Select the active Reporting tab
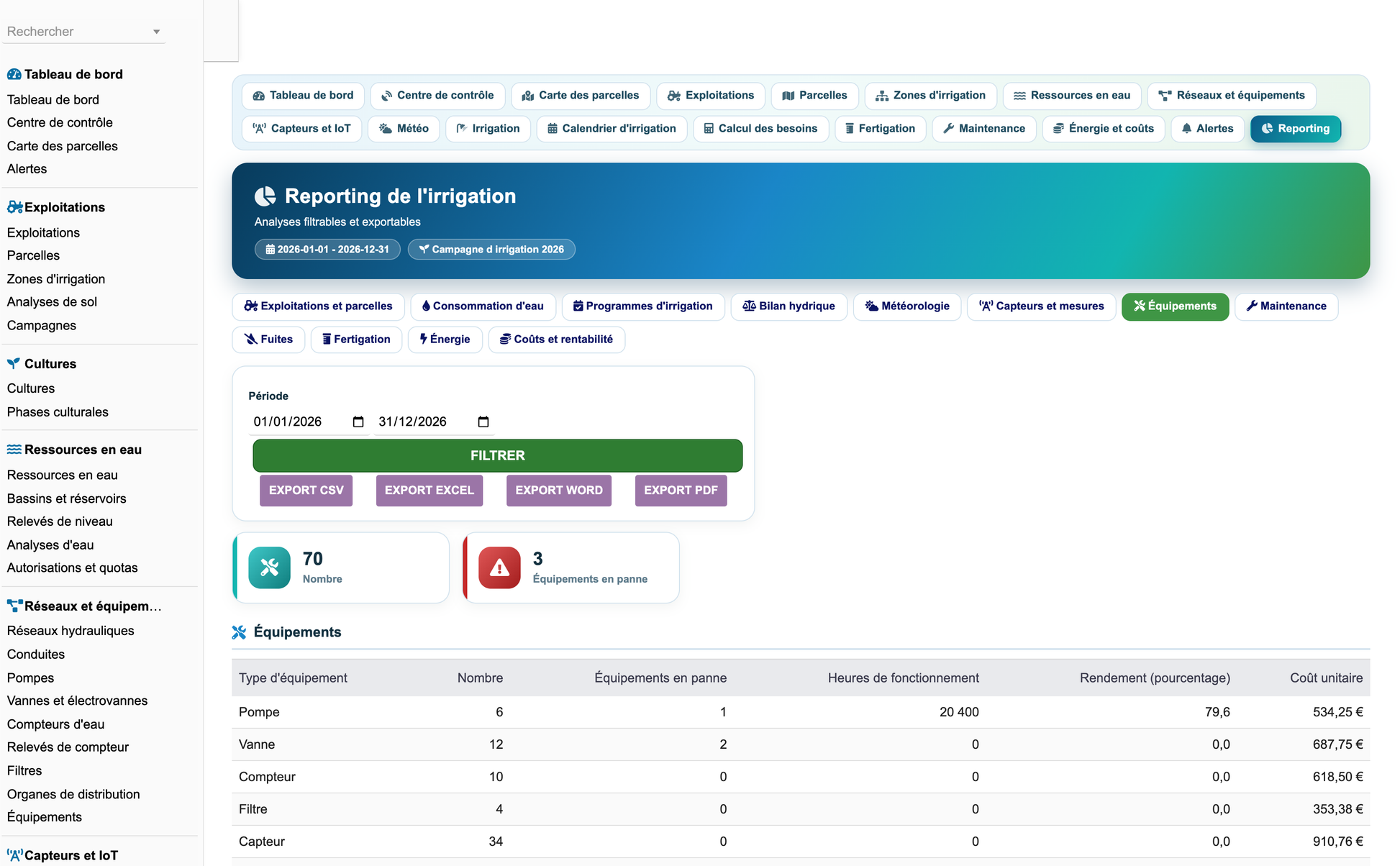This screenshot has height=866, width=1400. 1296,129
